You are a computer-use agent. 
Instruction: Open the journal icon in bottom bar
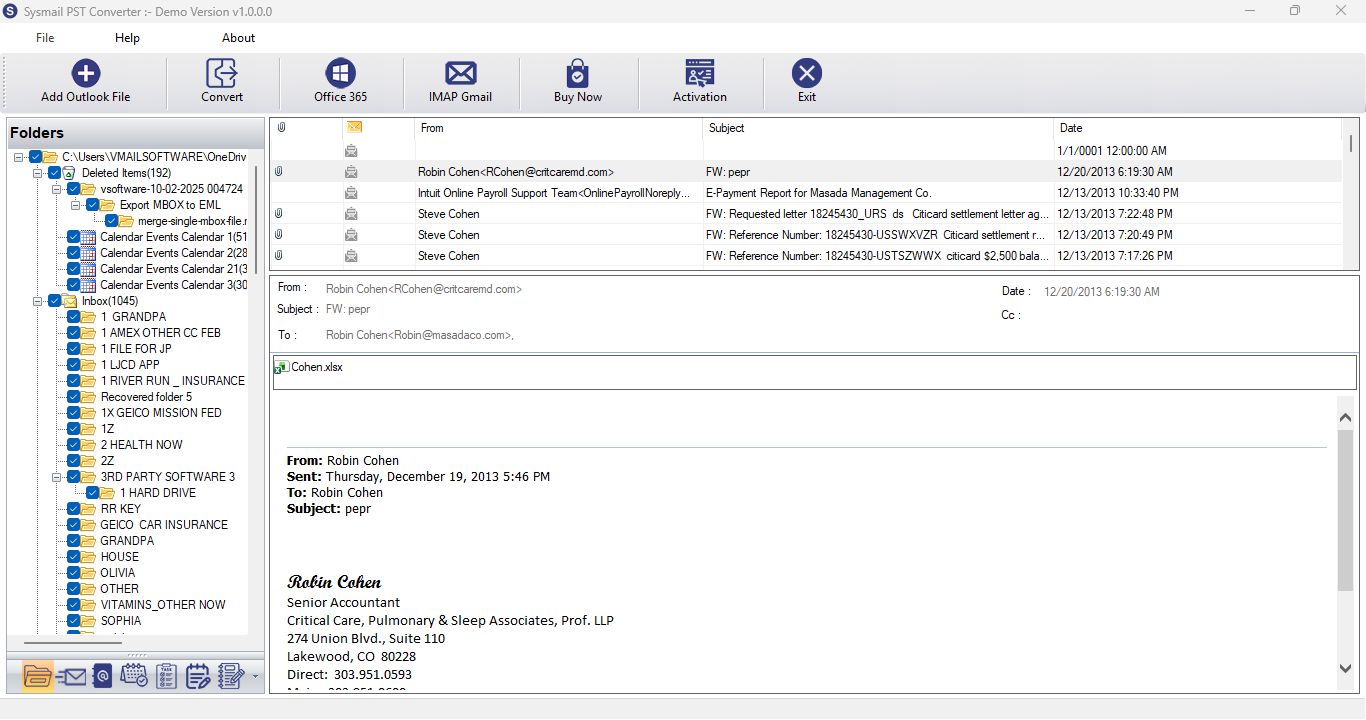point(198,677)
